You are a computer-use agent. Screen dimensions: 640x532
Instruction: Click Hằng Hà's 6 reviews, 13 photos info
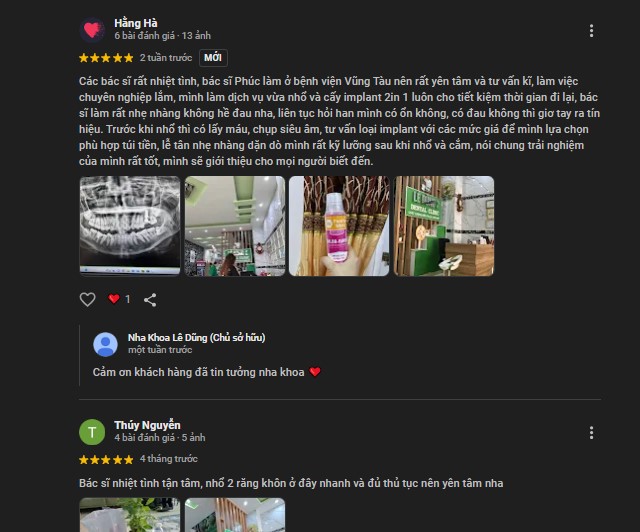point(162,36)
